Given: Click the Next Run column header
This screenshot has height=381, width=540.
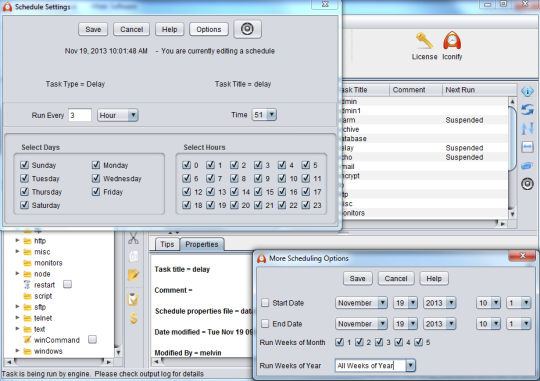Looking at the screenshot, I should click(479, 90).
